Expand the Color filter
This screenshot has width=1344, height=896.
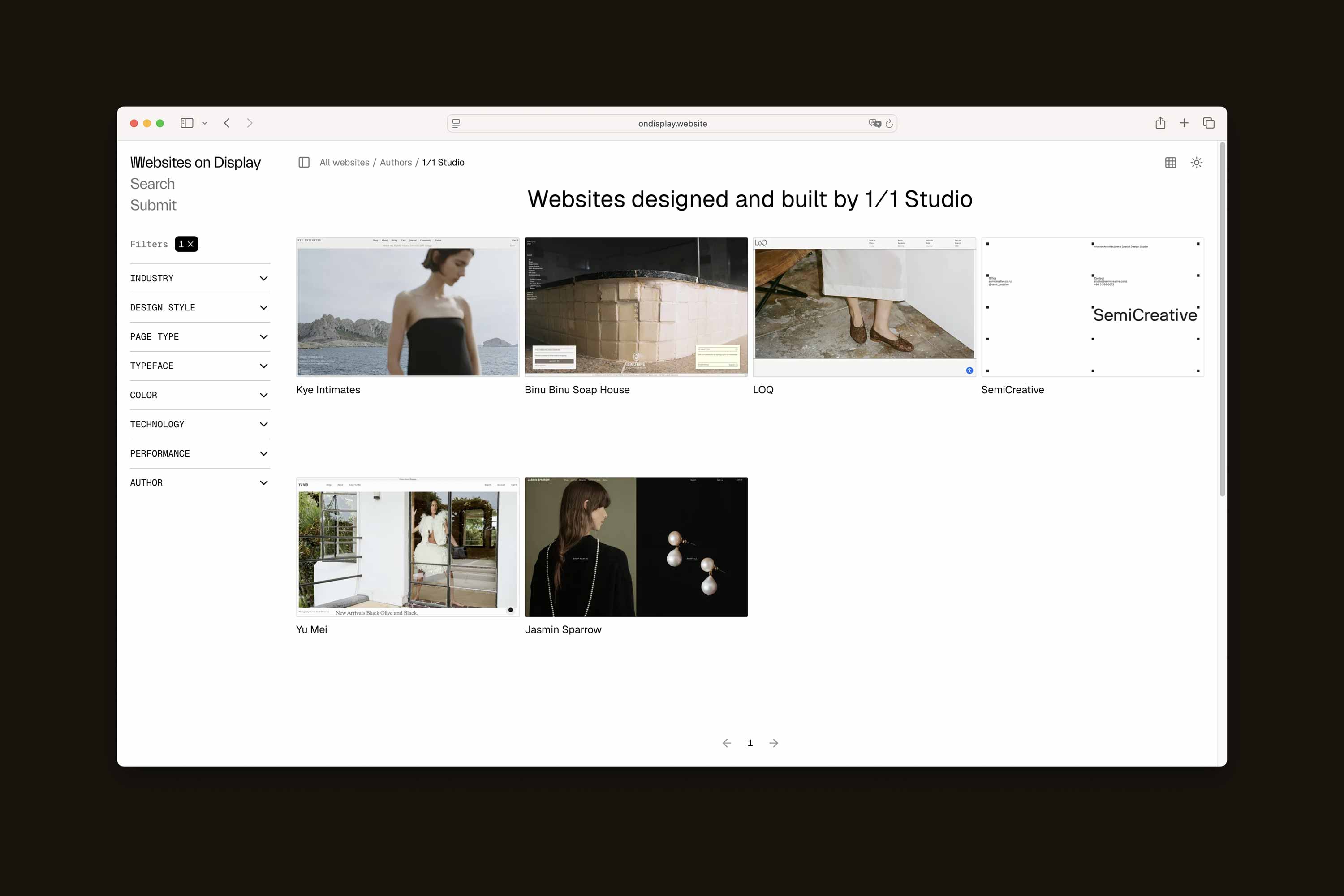pyautogui.click(x=200, y=395)
